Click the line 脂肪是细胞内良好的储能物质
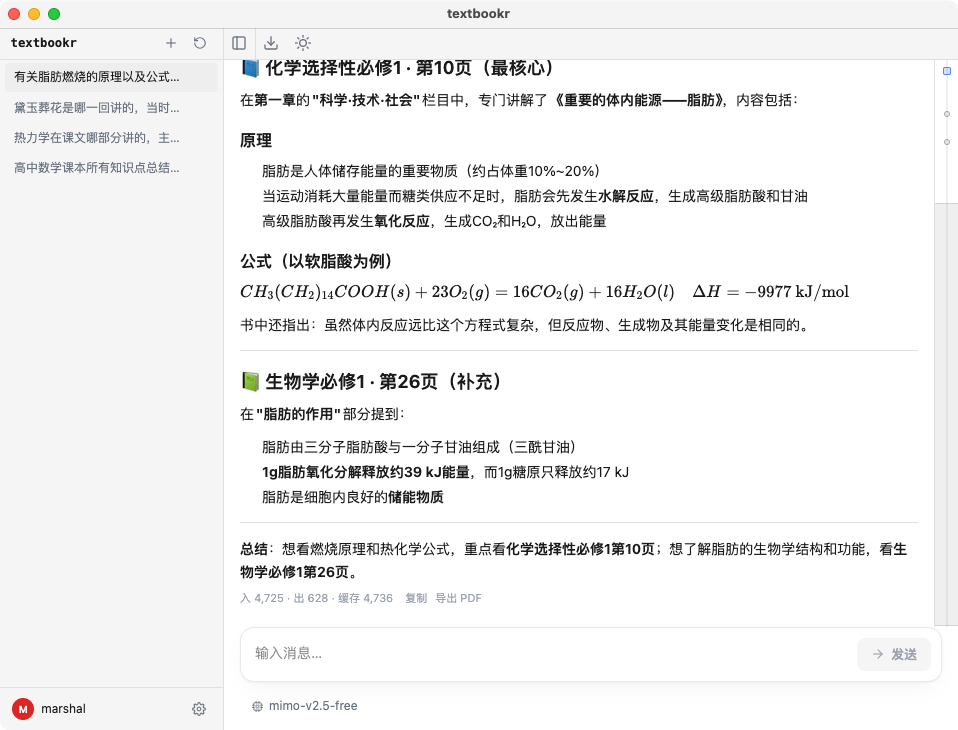958x730 pixels. click(x=353, y=497)
